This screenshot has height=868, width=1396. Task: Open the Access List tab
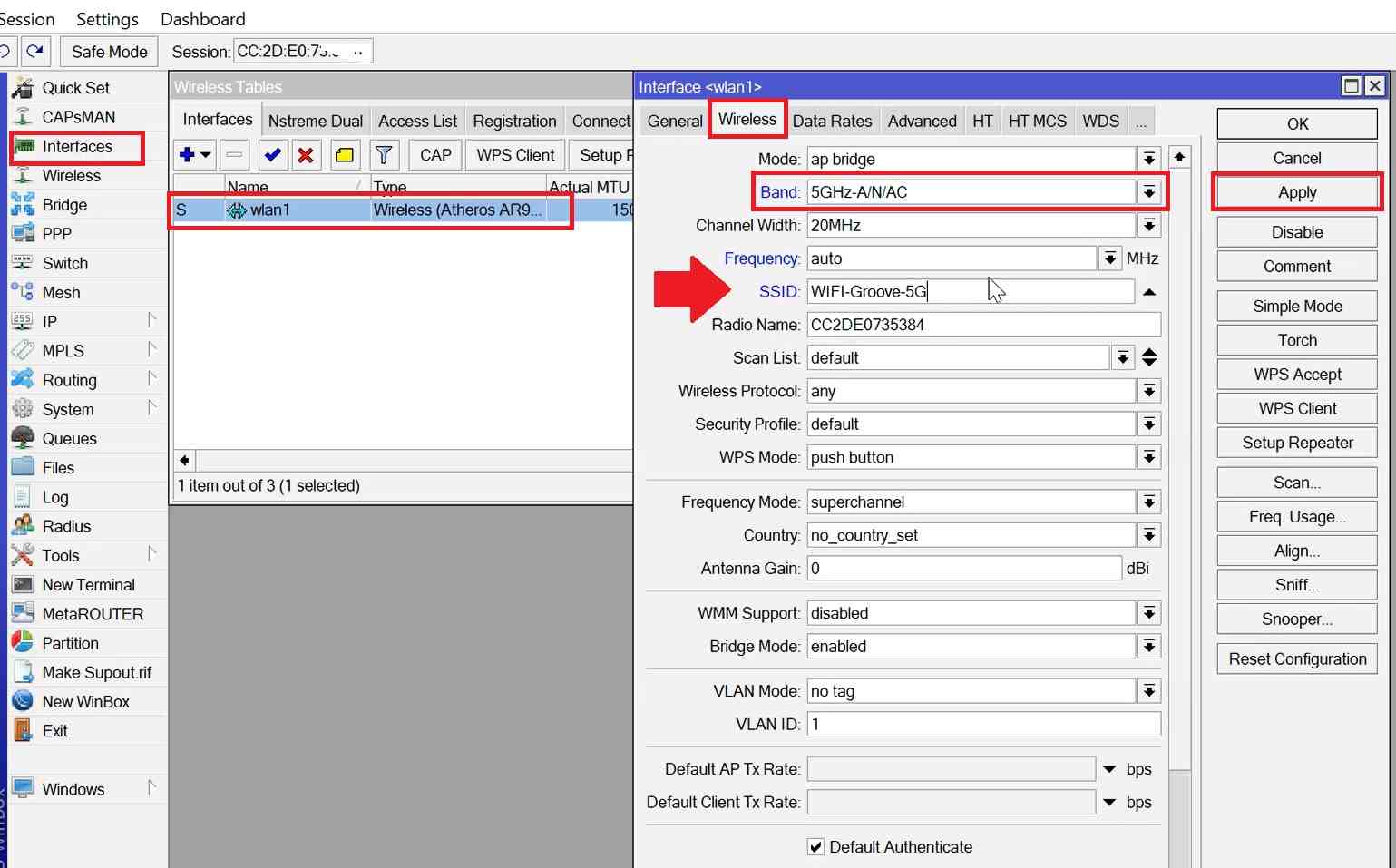click(417, 121)
